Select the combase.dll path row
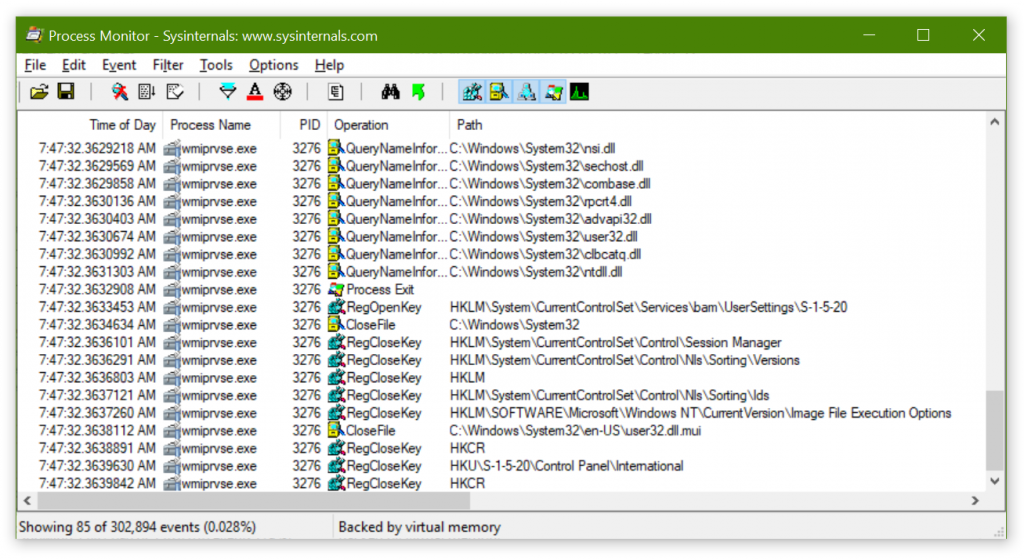The image size is (1024, 560). click(x=501, y=183)
